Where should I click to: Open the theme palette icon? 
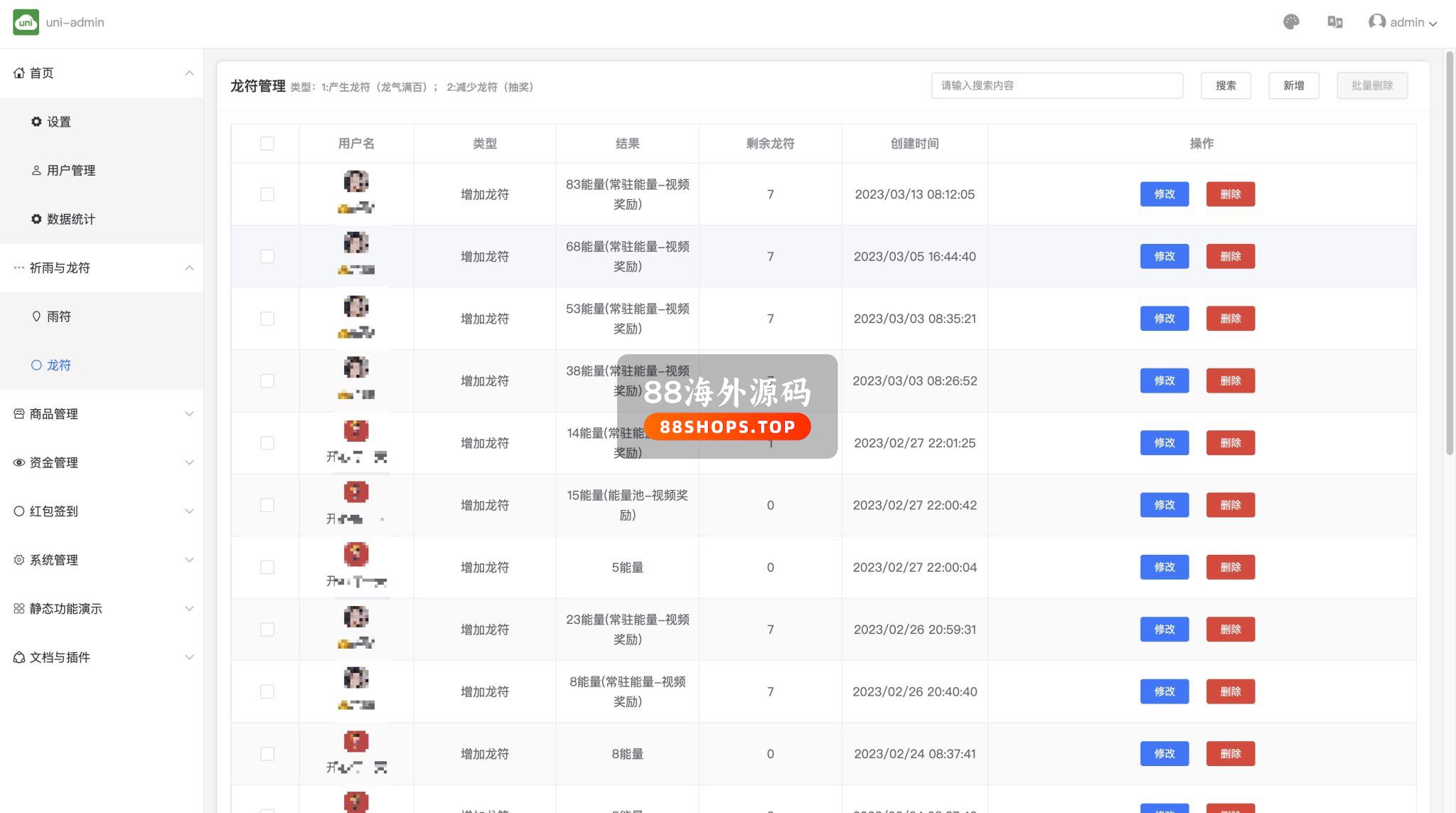pos(1291,22)
